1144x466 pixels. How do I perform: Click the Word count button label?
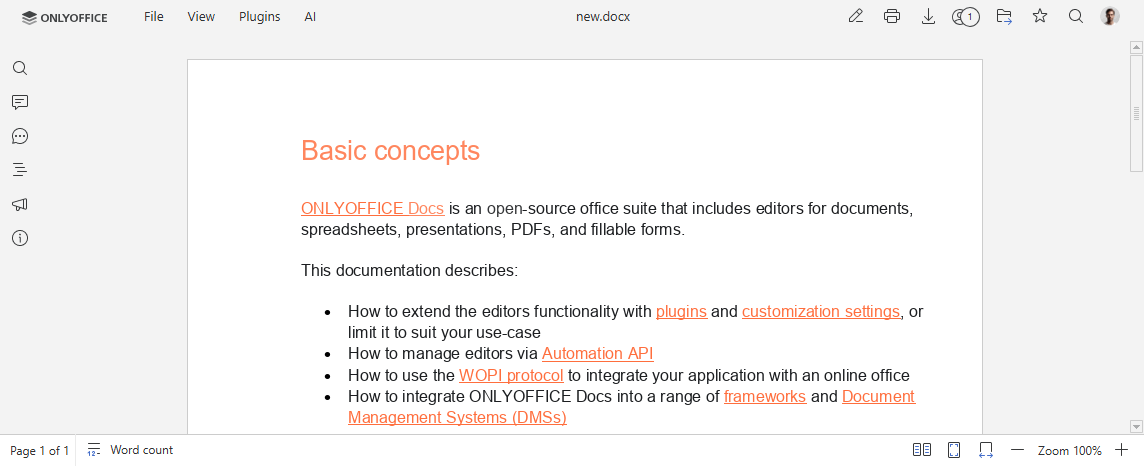[x=142, y=450]
